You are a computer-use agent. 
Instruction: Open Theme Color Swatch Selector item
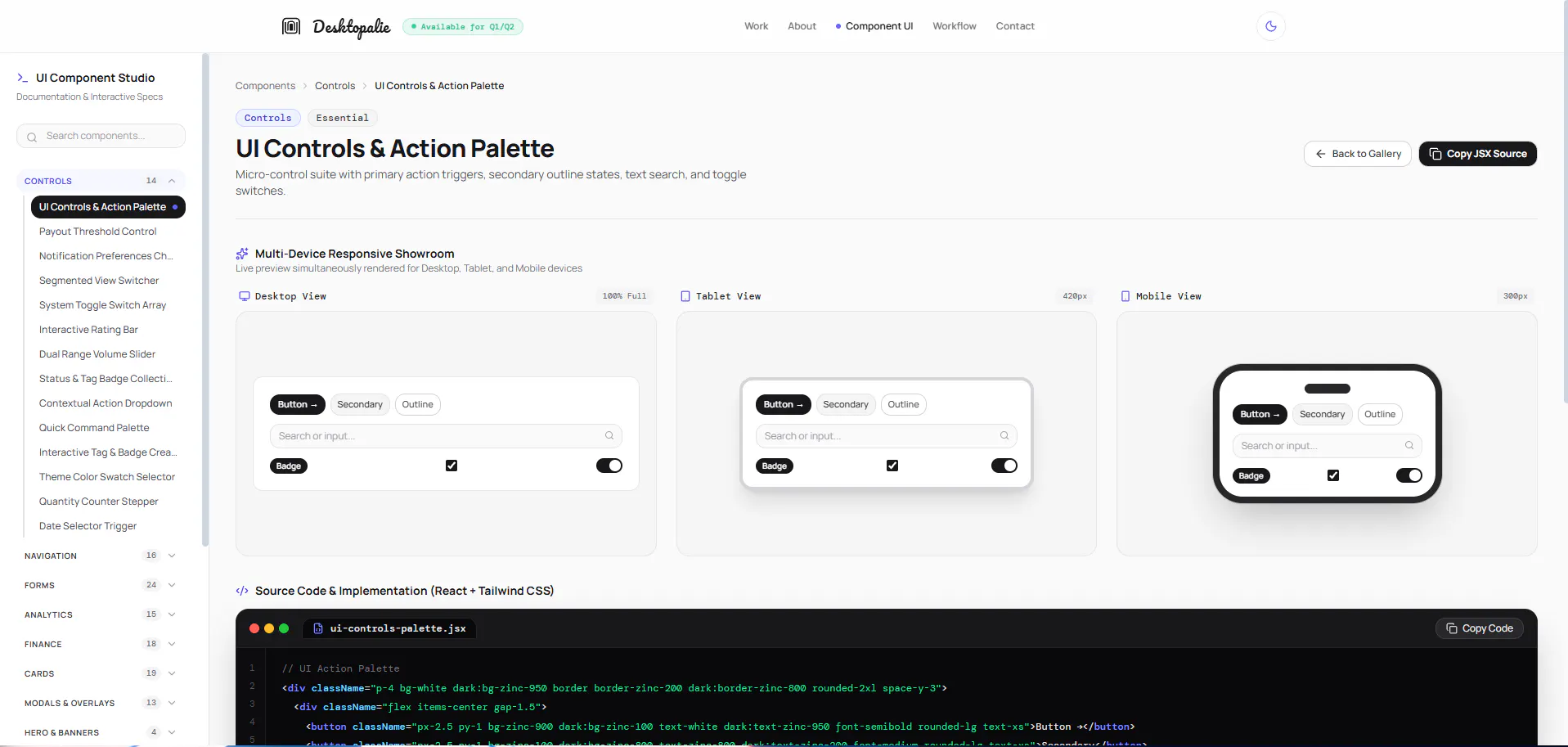tap(108, 477)
